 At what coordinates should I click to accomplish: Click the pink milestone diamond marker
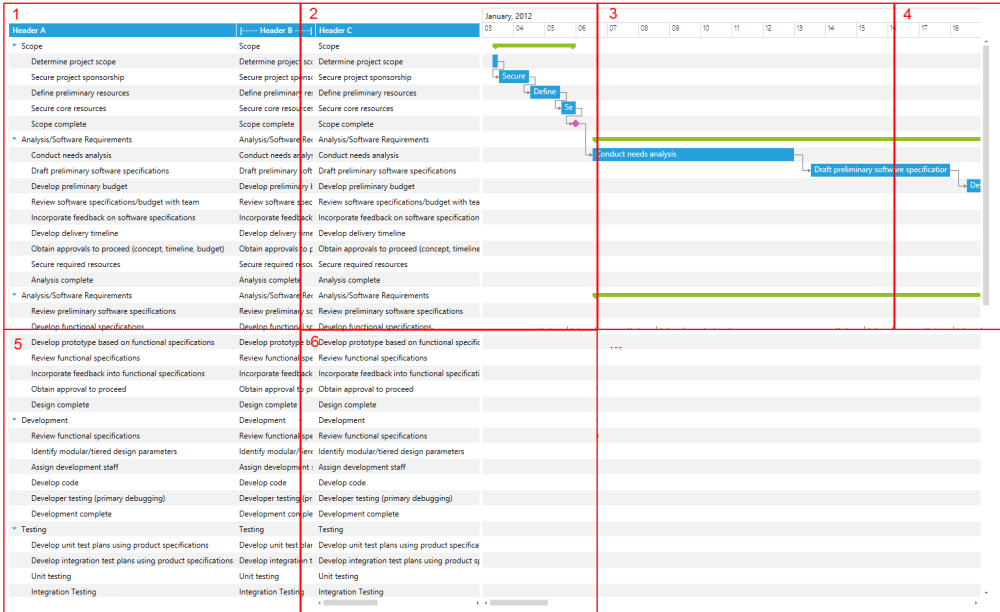[575, 123]
